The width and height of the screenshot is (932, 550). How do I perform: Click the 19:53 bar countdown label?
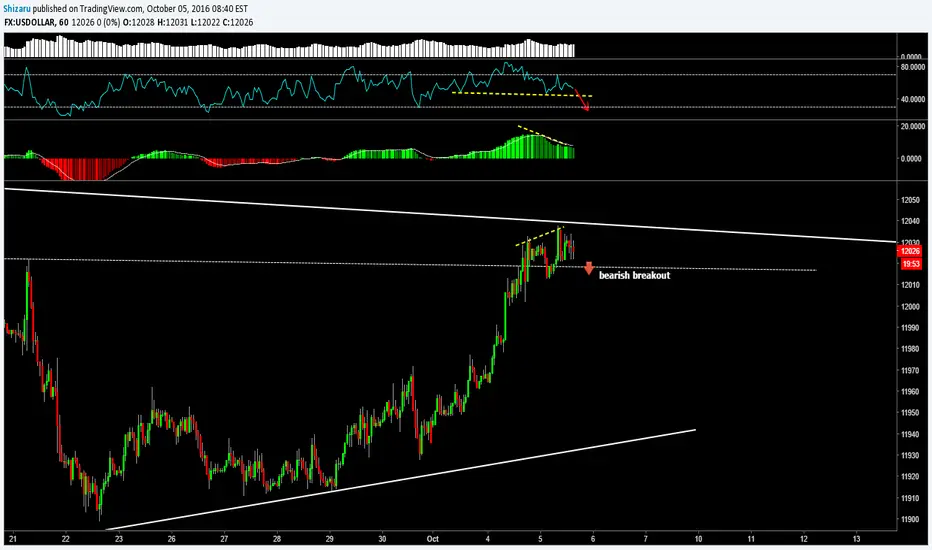pos(911,263)
